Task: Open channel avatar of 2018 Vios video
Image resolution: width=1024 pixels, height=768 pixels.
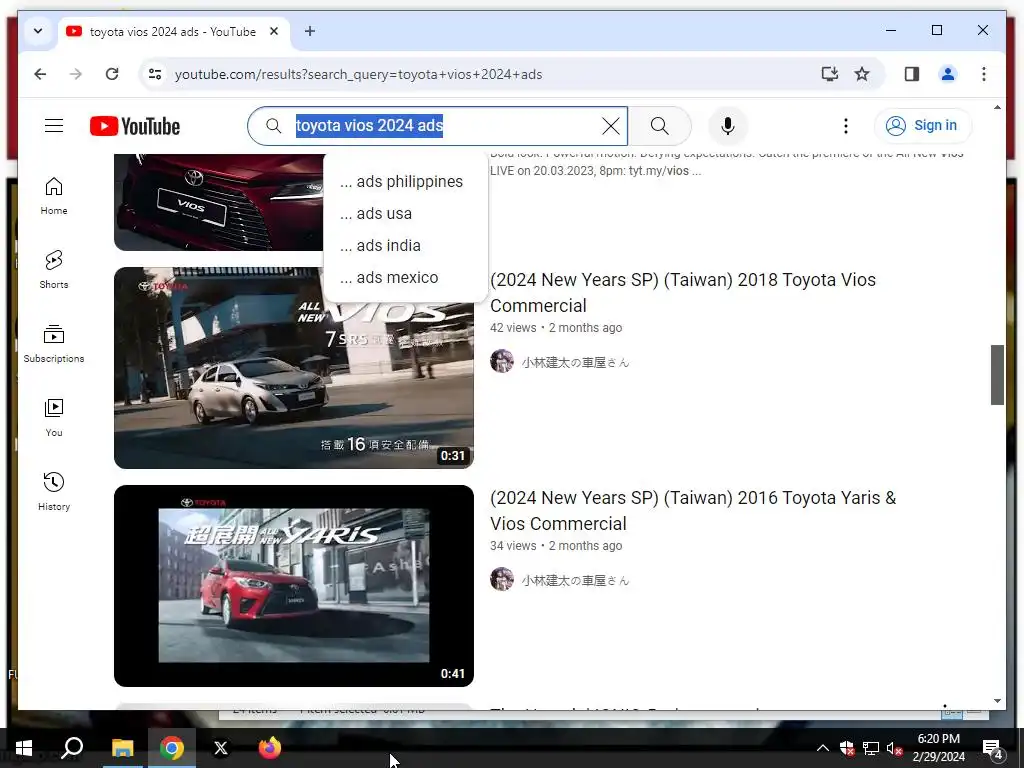Action: (x=502, y=361)
